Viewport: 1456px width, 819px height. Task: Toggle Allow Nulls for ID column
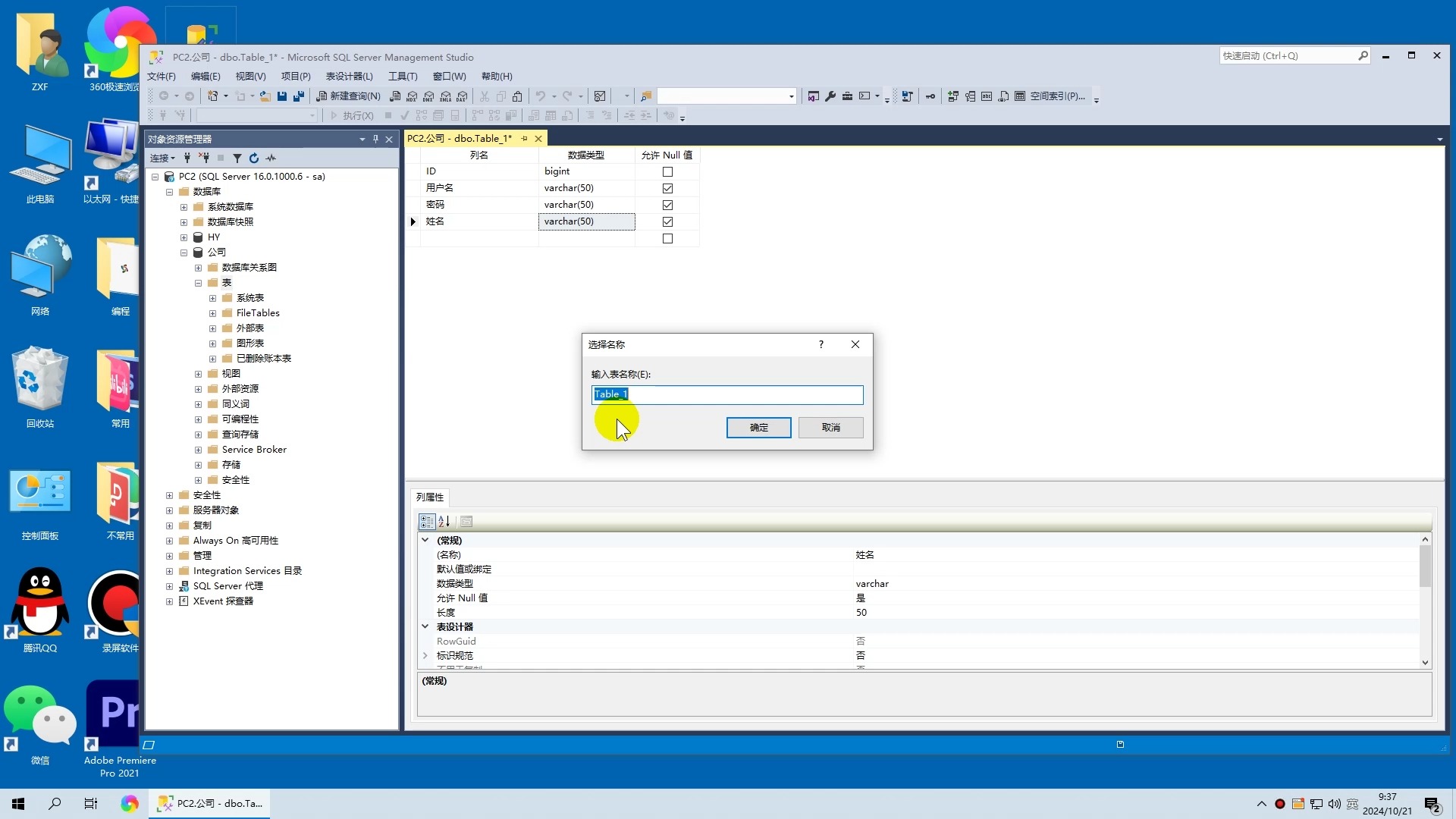[667, 172]
